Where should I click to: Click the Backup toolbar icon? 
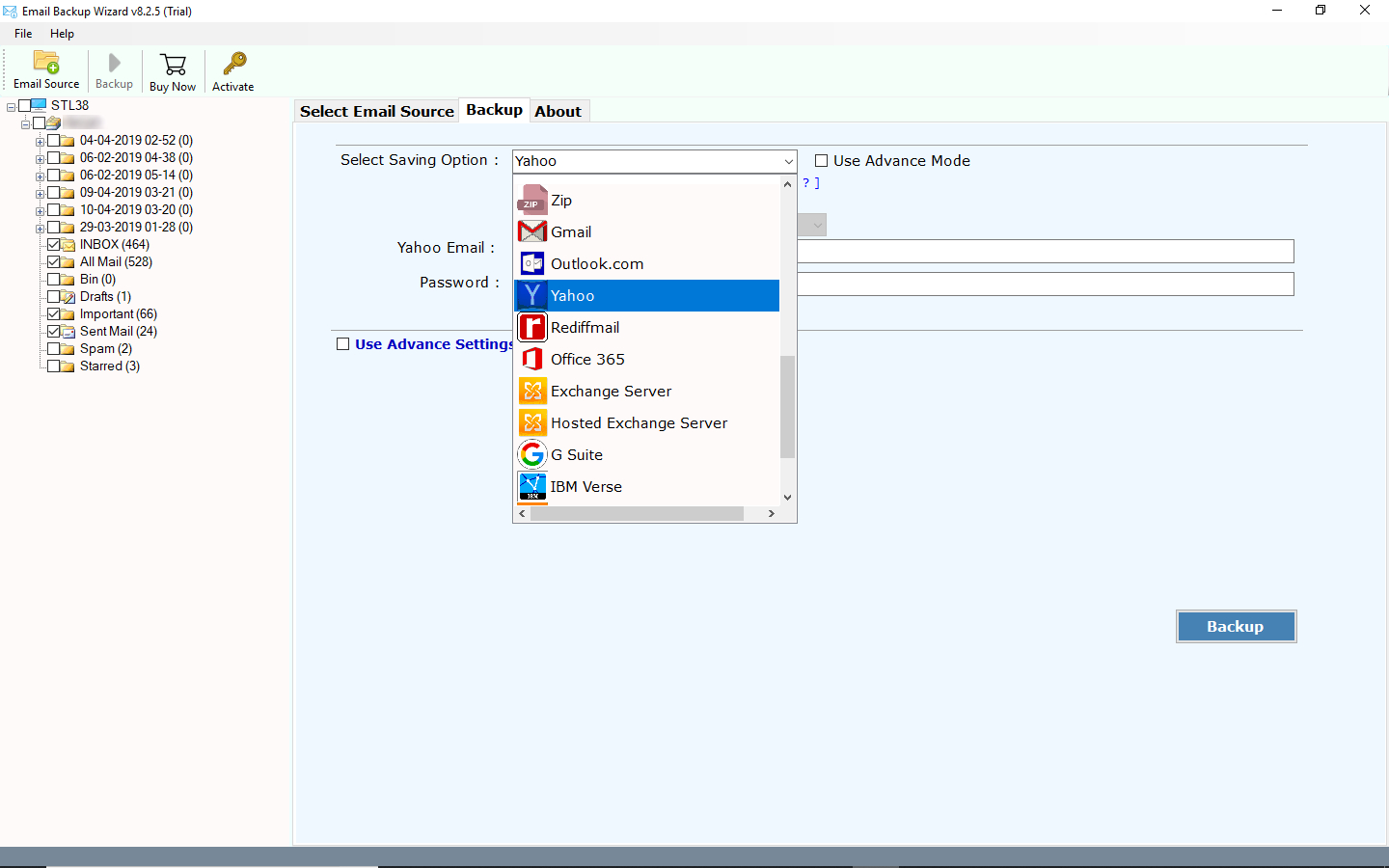coord(114,63)
